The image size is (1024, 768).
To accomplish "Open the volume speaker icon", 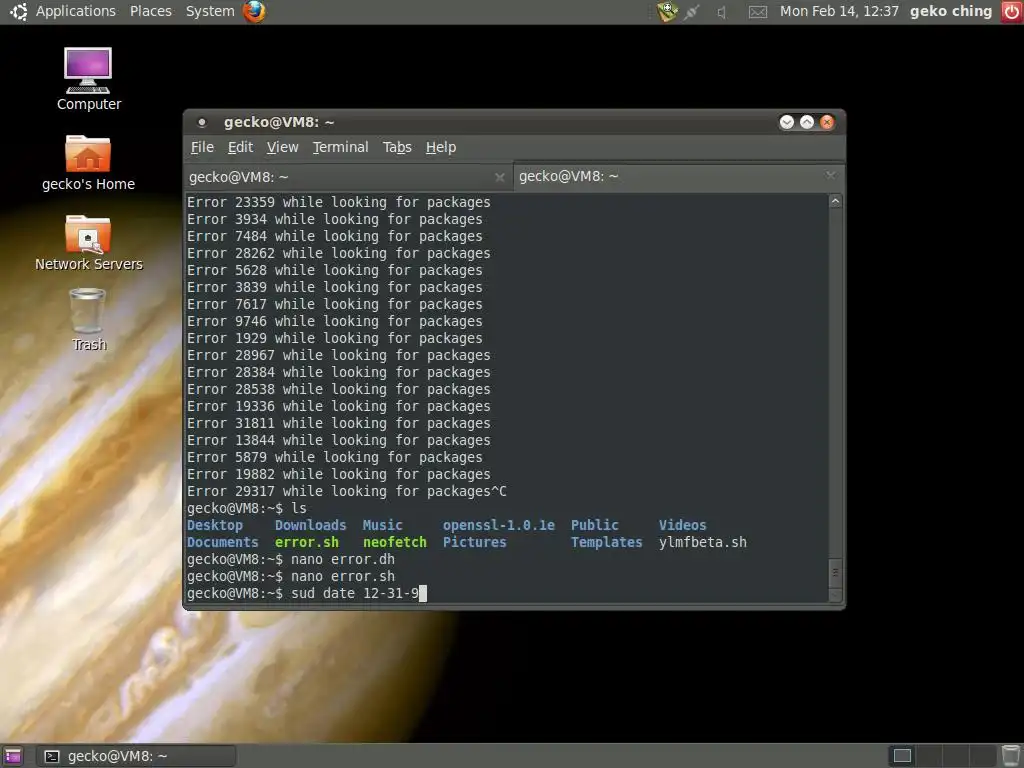I will tap(722, 12).
